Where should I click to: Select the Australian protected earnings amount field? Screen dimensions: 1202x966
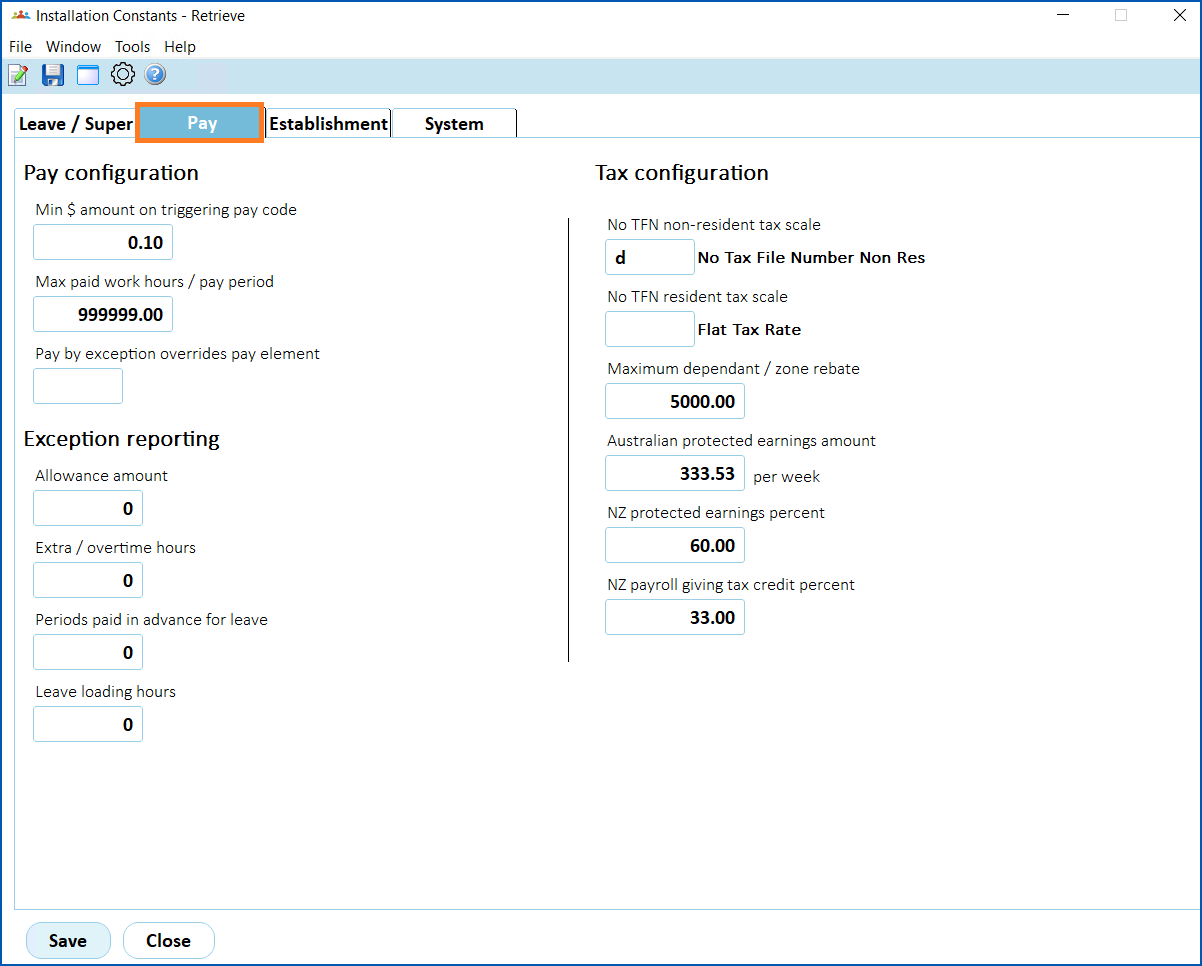click(x=675, y=474)
